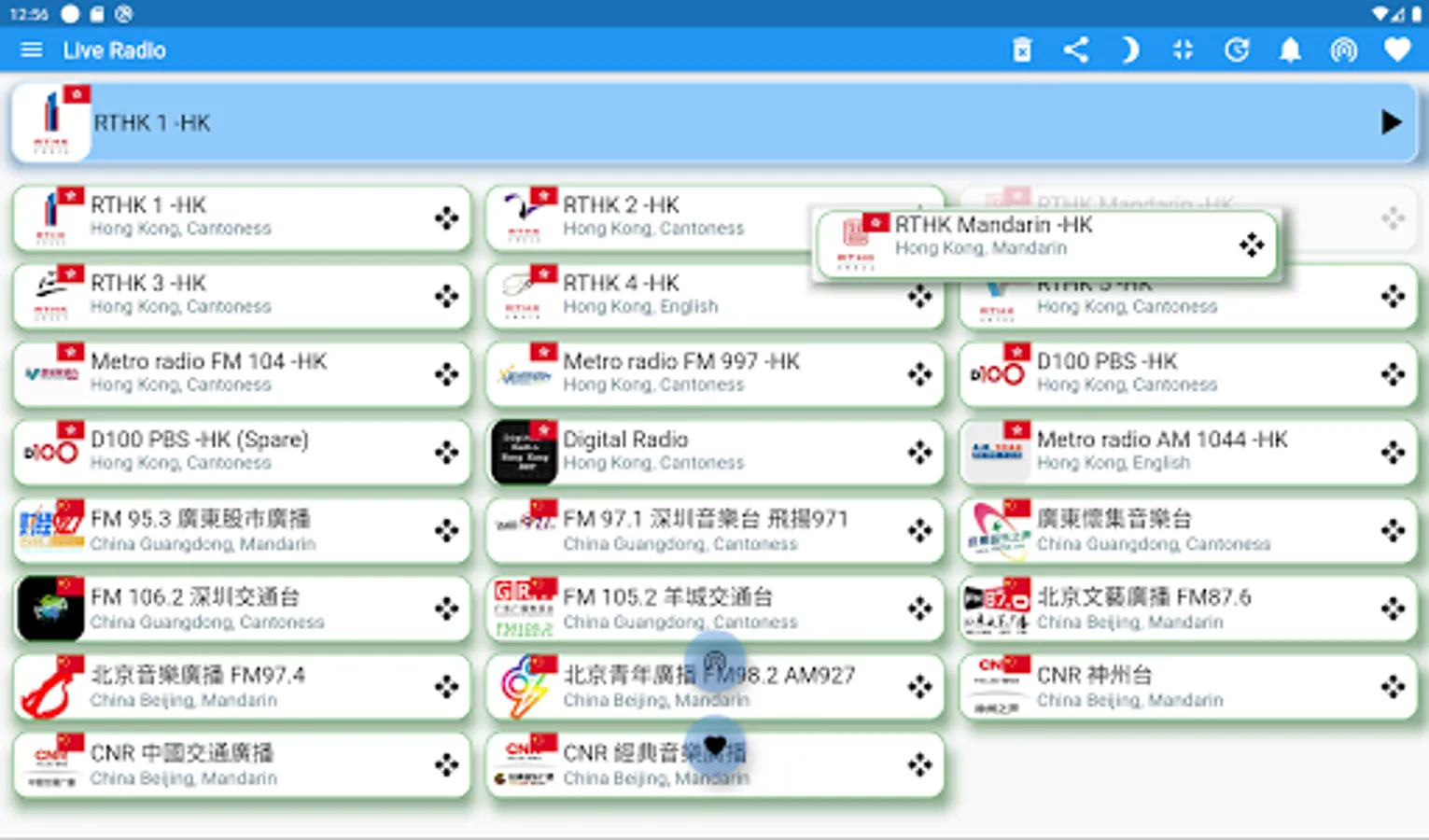Viewport: 1429px width, 840px height.
Task: Tap the share icon in toolbar
Action: 1076,50
